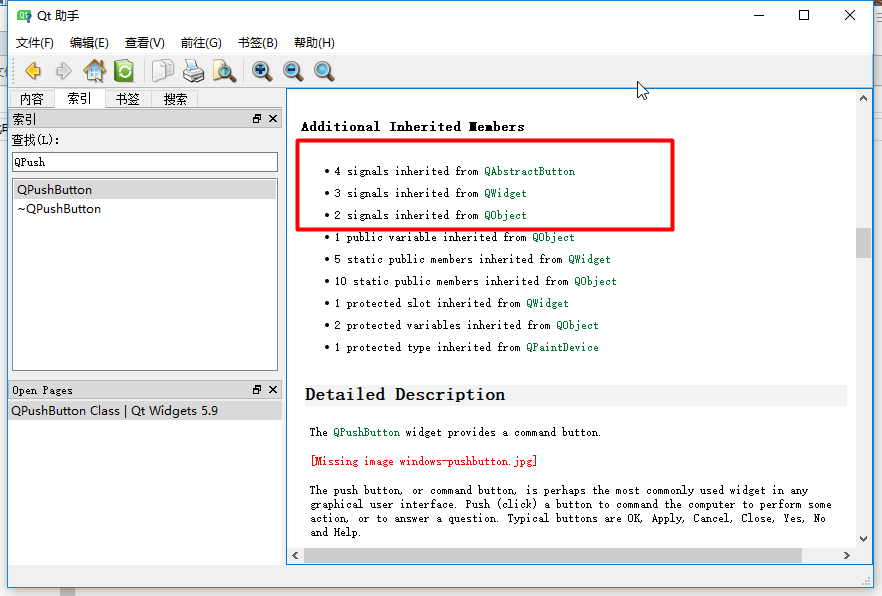Float the 索引 dock panel
The height and width of the screenshot is (596, 882).
(257, 119)
